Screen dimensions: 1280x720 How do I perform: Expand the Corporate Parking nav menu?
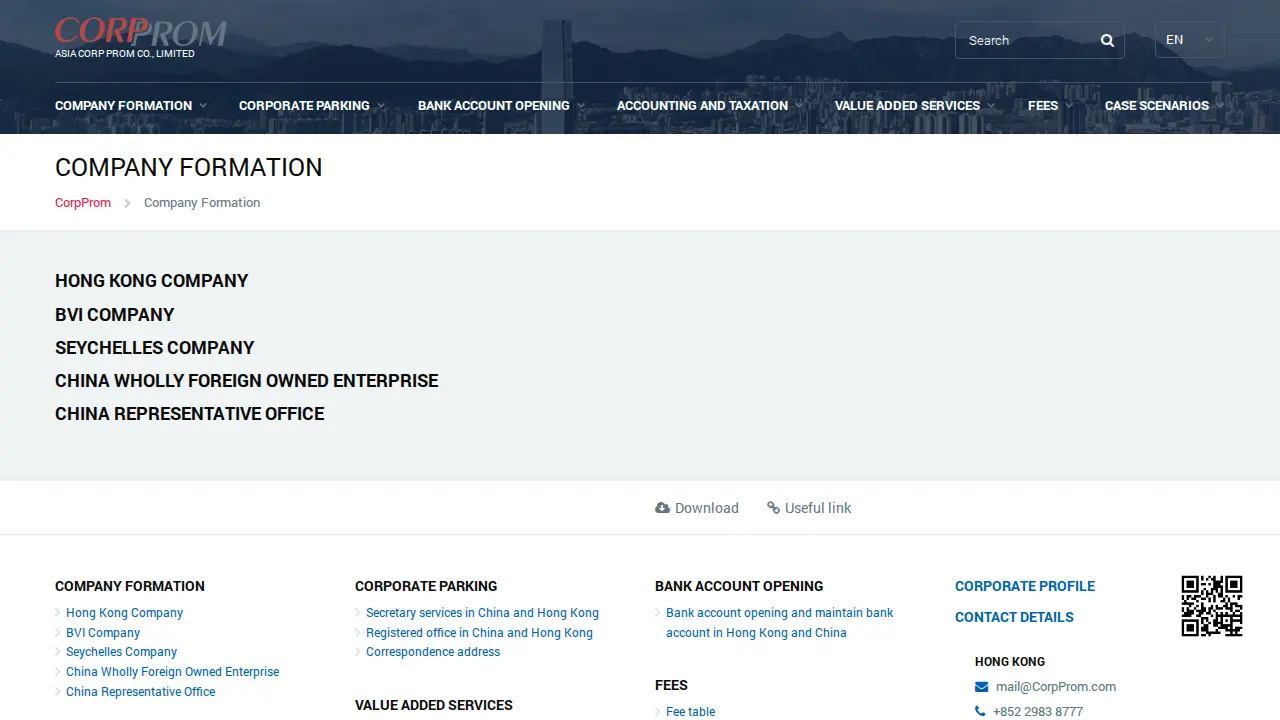tap(312, 106)
